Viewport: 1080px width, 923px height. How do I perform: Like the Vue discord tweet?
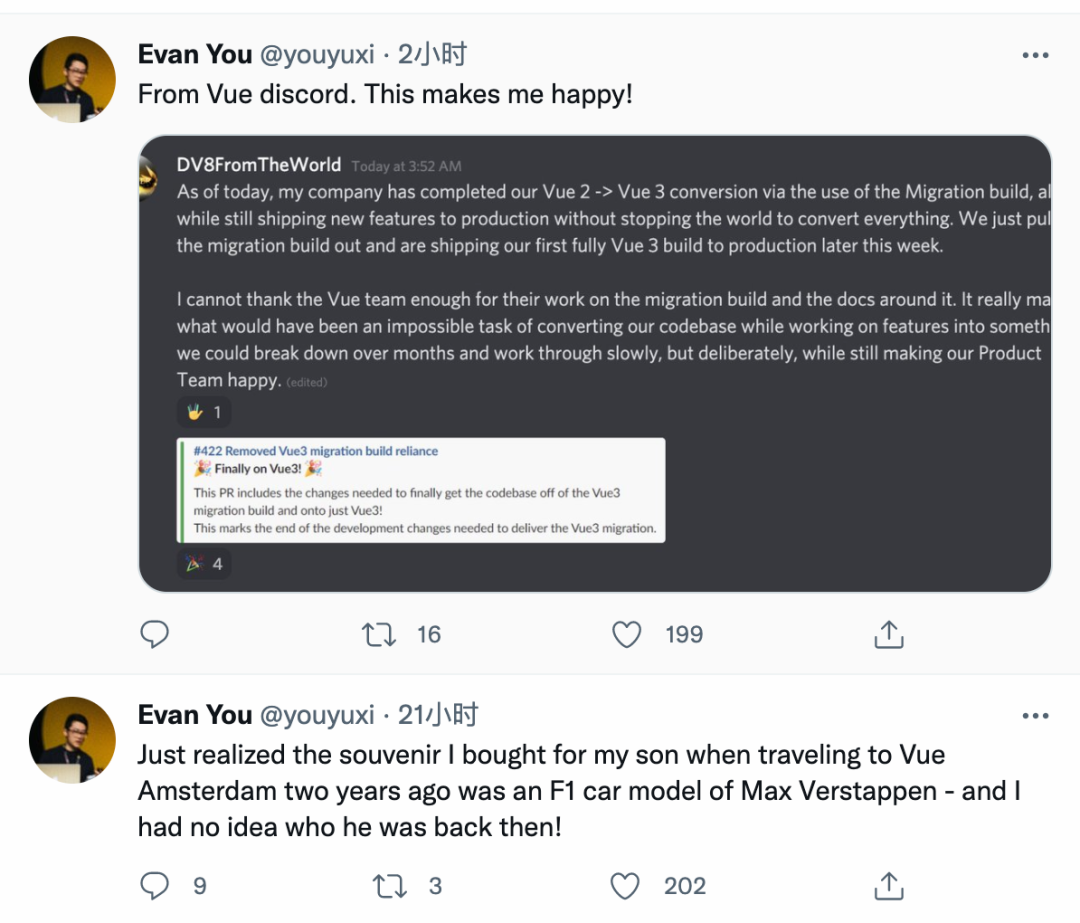[627, 634]
